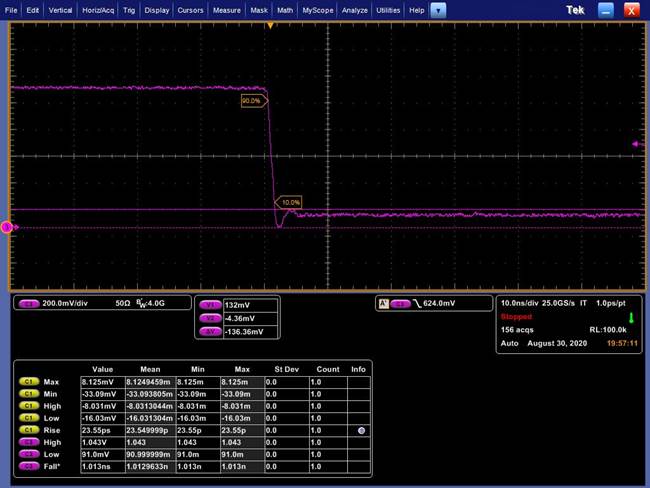Click the 132mV cursor V1 value

click(250, 305)
